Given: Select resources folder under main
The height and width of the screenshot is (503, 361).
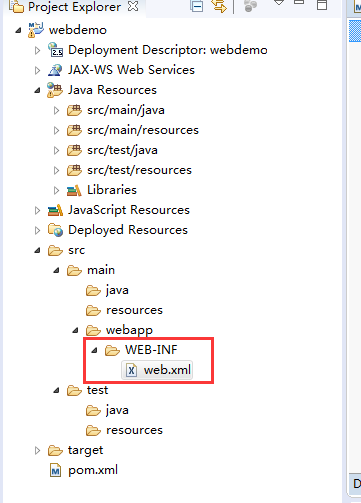Looking at the screenshot, I should coord(134,310).
